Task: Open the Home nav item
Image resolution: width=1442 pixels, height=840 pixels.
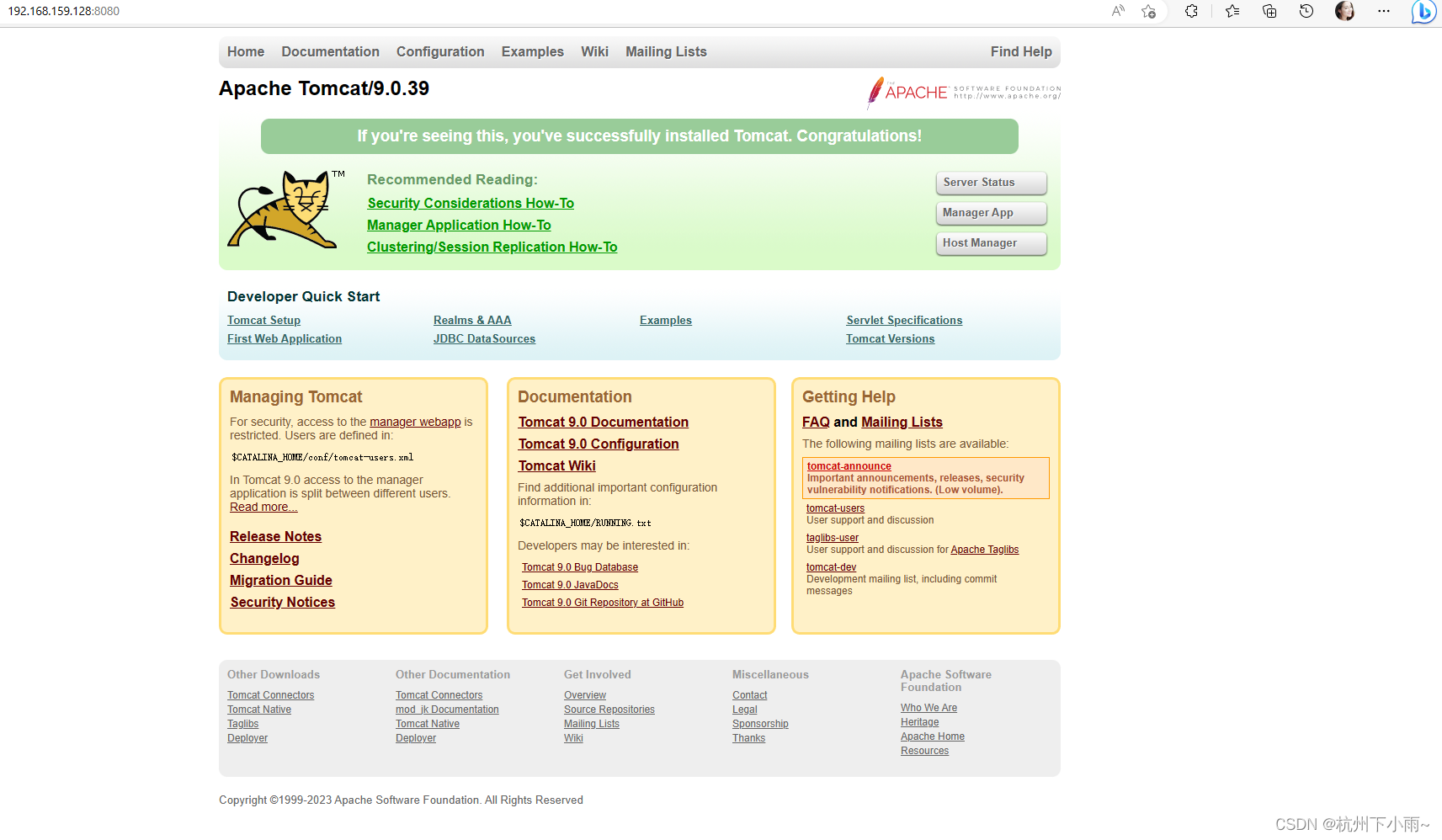Action: pyautogui.click(x=246, y=51)
